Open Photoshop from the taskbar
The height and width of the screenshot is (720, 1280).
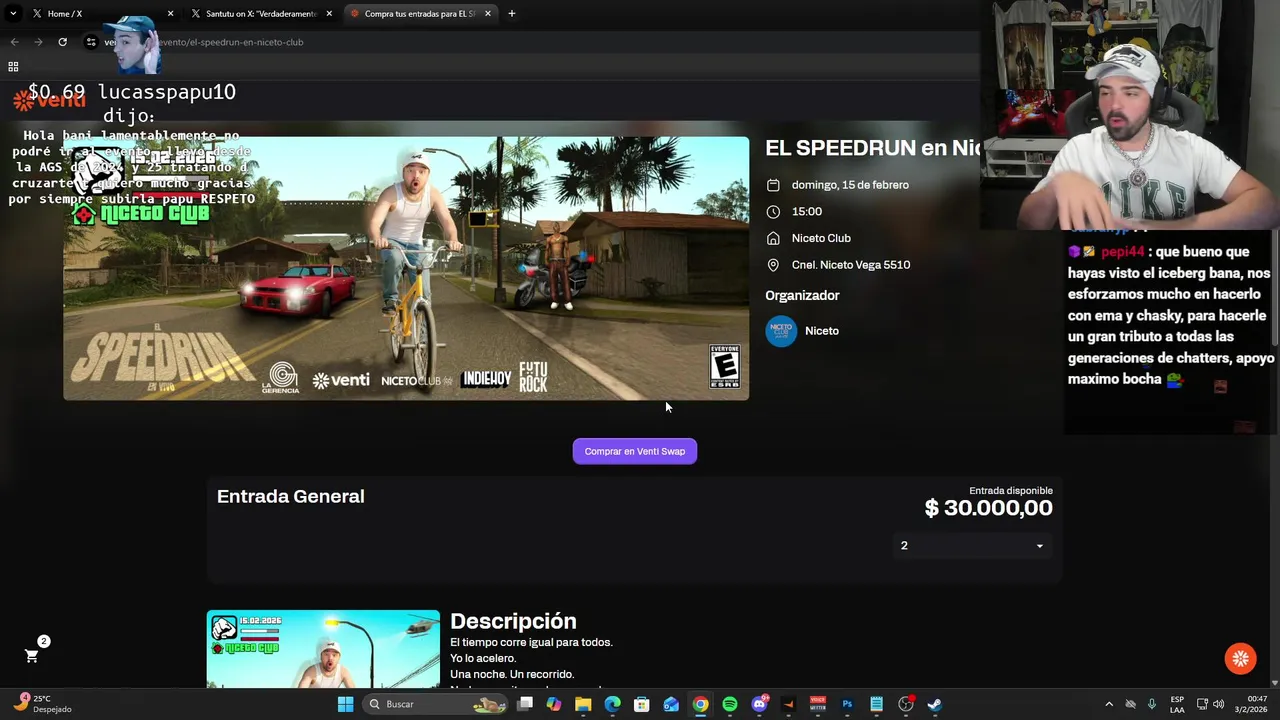tap(847, 704)
